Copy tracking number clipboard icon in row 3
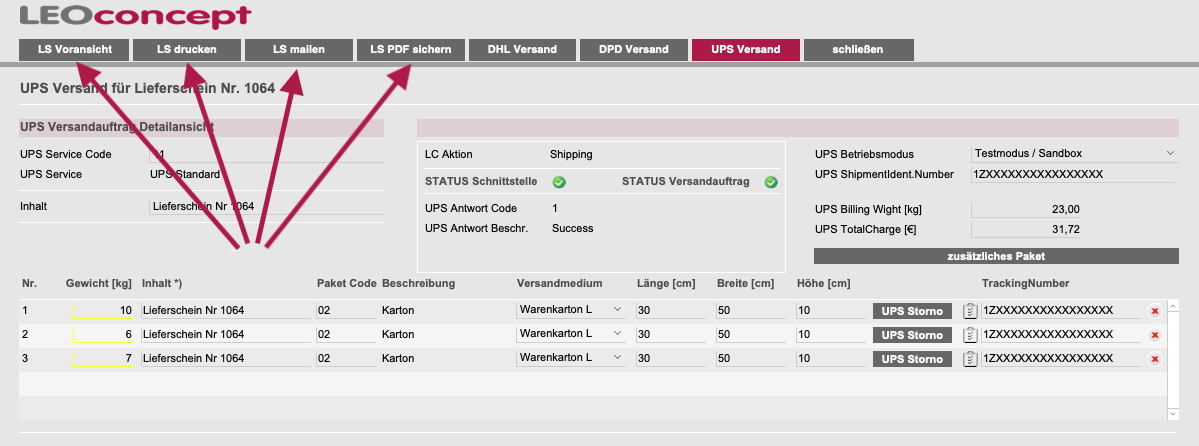1199x446 pixels. pos(970,358)
